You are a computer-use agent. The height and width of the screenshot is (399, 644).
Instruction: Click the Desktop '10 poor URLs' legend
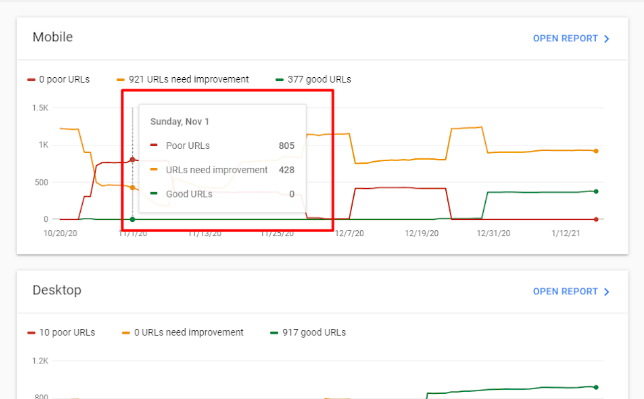pos(61,332)
